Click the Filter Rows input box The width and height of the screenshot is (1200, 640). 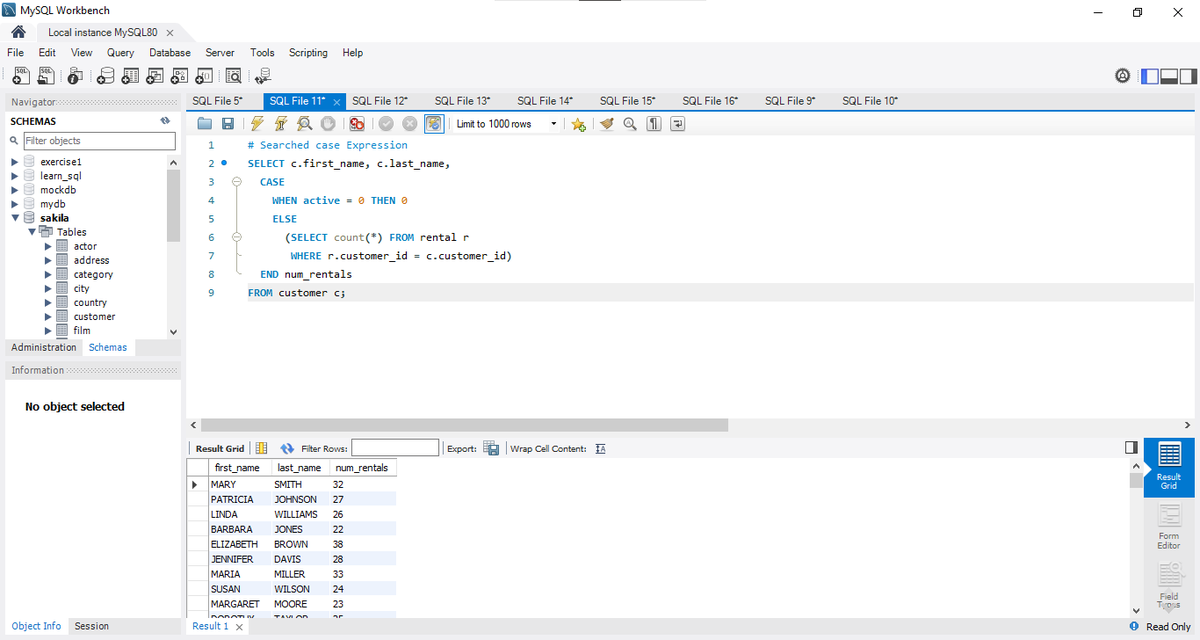tap(395, 448)
